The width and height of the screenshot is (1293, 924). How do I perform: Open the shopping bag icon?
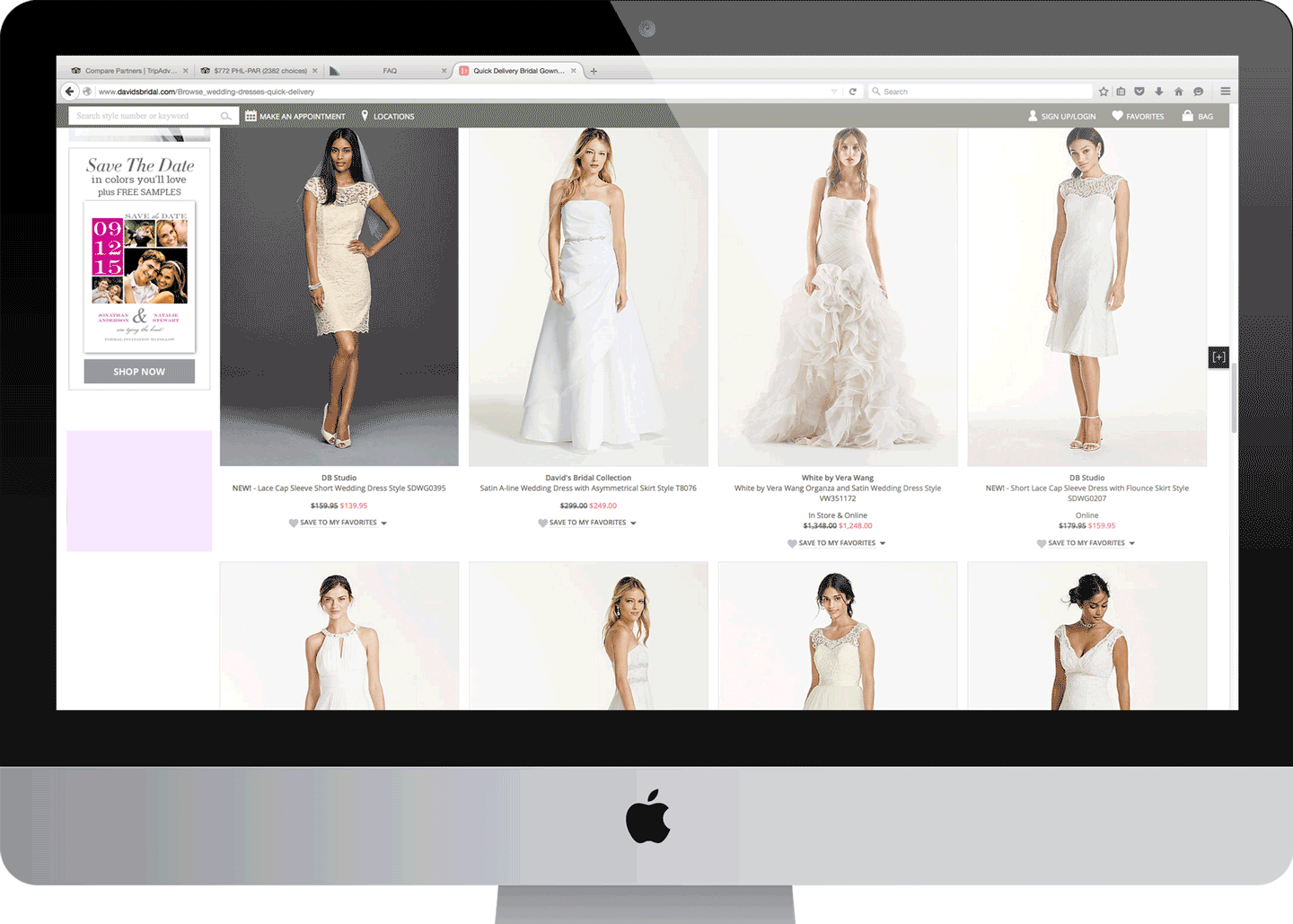1187,116
